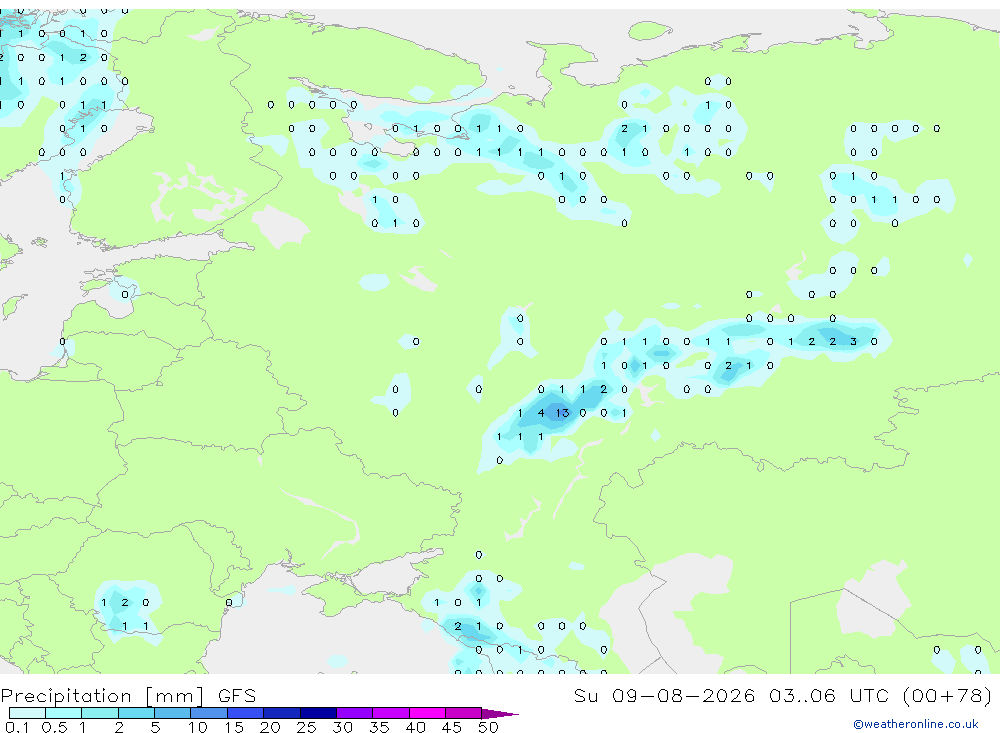This screenshot has height=733, width=1000.
Task: Select legend swatch between 40 and 45
Action: pos(427,713)
